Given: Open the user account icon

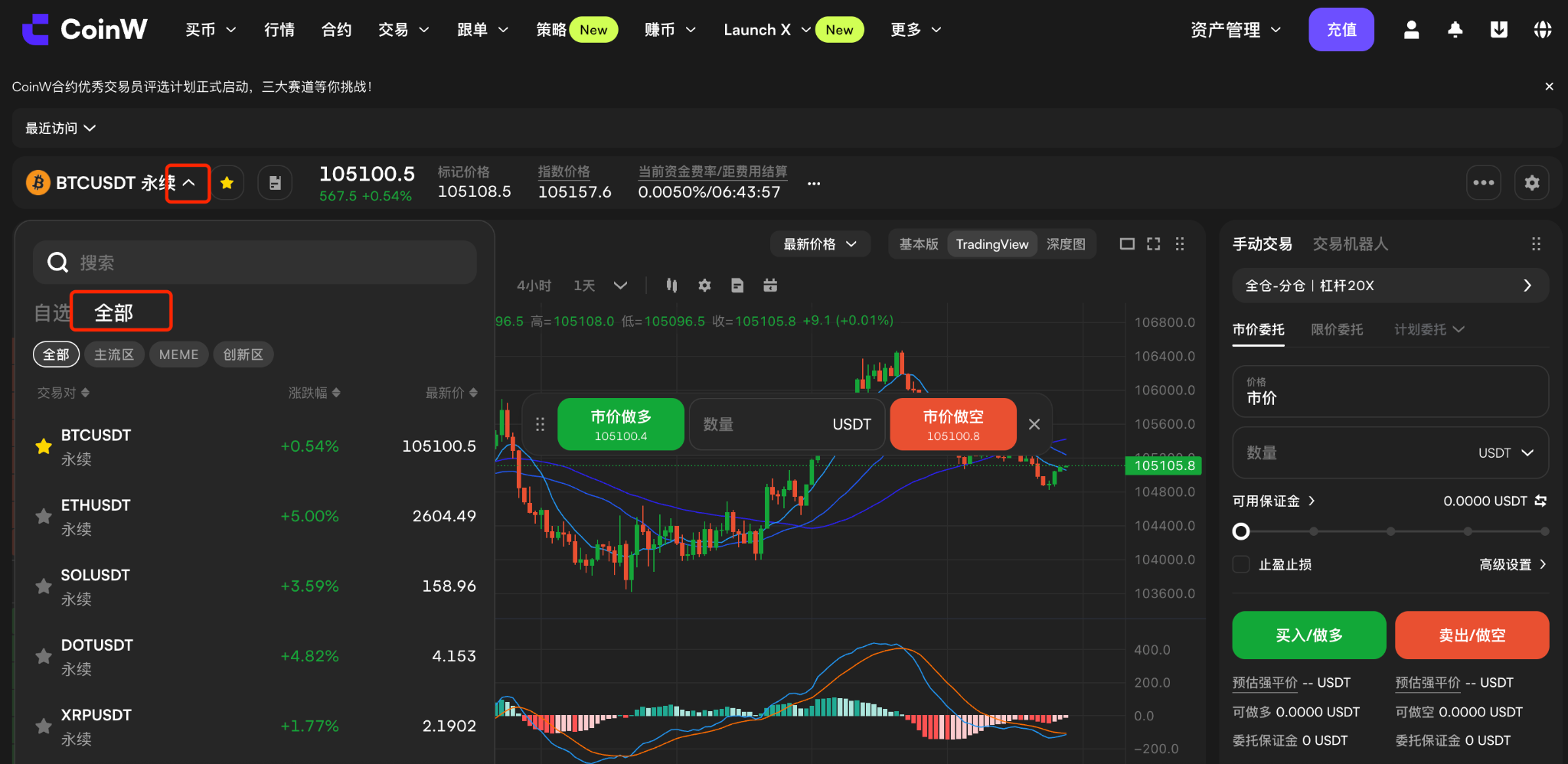Looking at the screenshot, I should pos(1411,29).
